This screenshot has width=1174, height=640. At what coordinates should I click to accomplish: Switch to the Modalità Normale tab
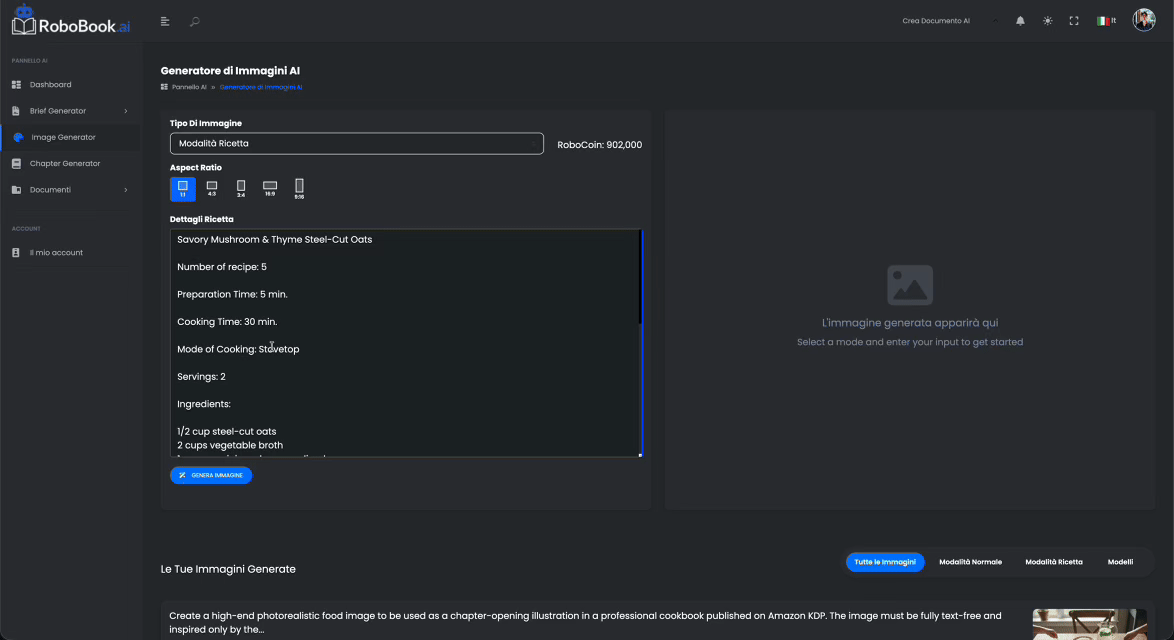click(x=970, y=562)
